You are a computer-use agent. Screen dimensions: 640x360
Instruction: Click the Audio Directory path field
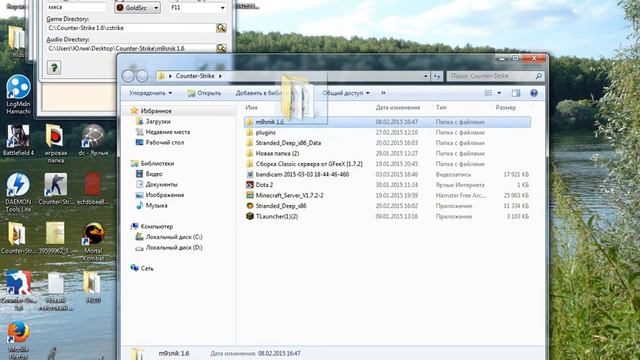pyautogui.click(x=131, y=48)
